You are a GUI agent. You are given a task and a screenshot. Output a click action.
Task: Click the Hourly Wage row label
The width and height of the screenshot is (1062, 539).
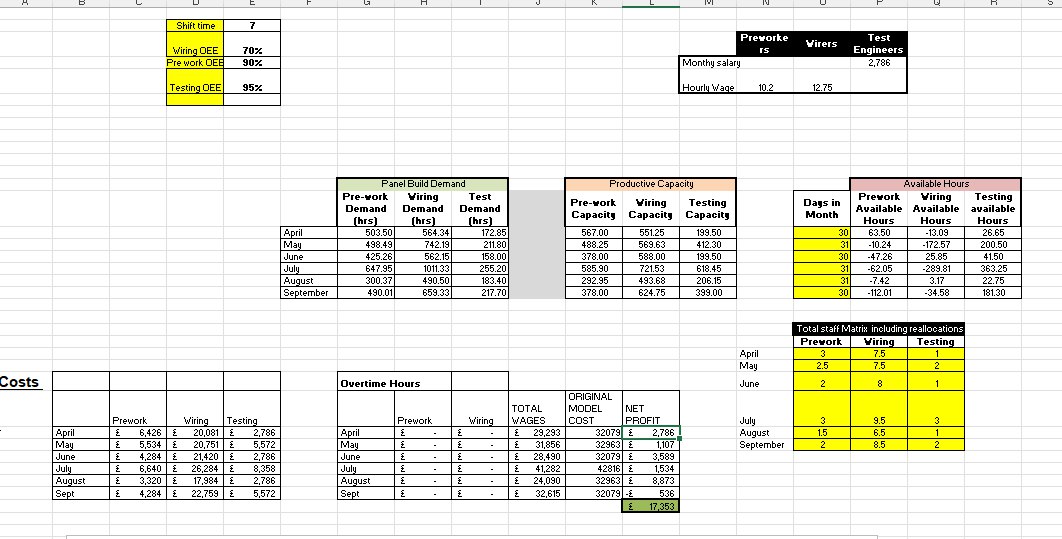pyautogui.click(x=708, y=87)
